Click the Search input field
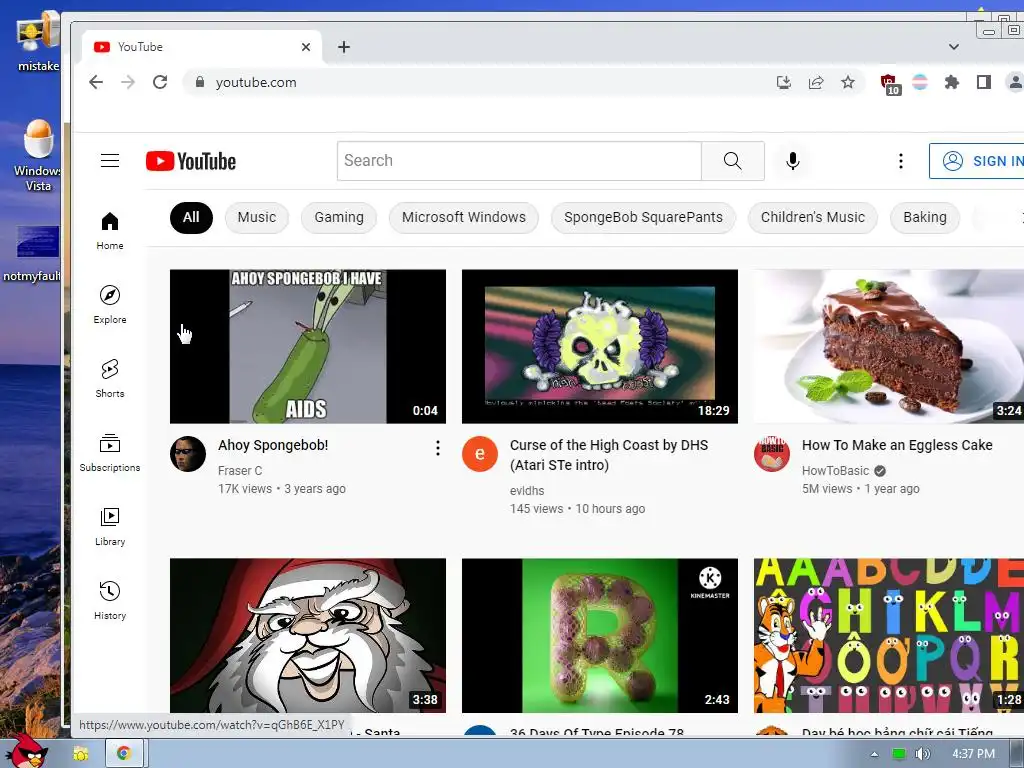1024x768 pixels. [520, 161]
